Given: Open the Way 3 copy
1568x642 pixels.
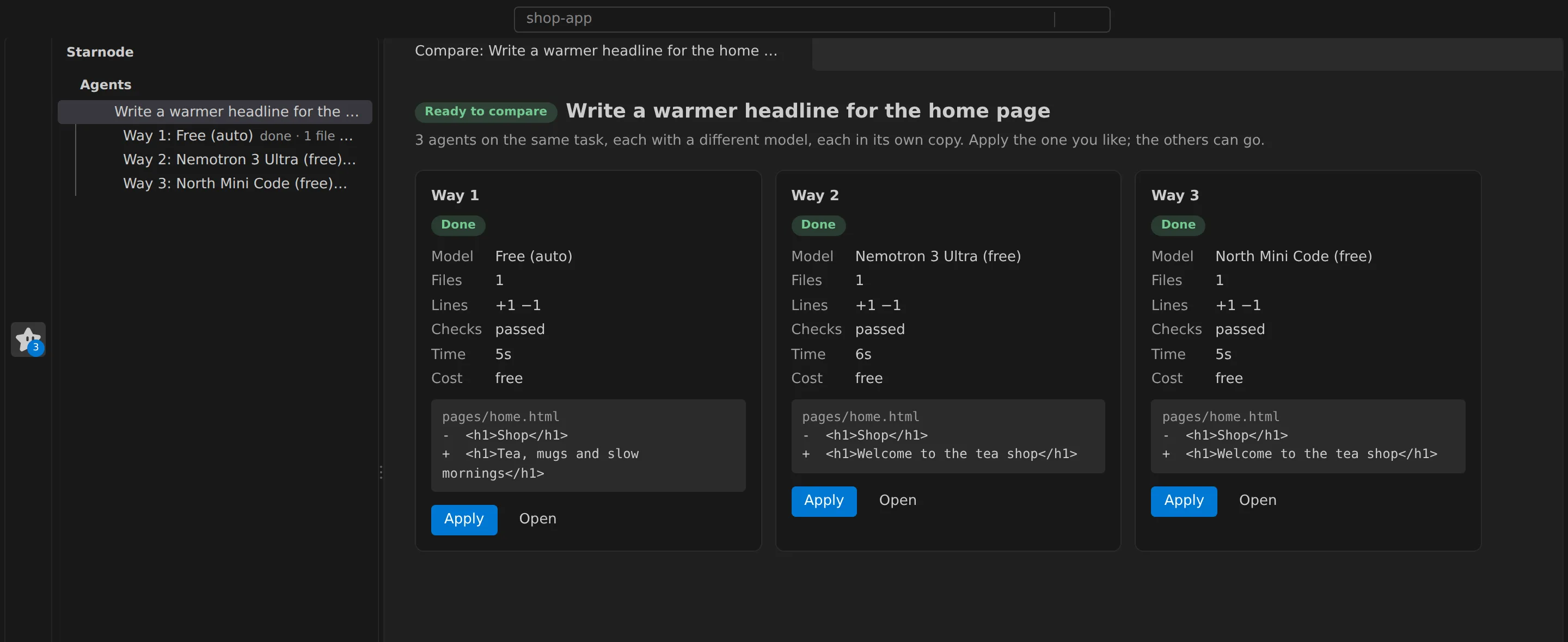Looking at the screenshot, I should (x=1258, y=501).
